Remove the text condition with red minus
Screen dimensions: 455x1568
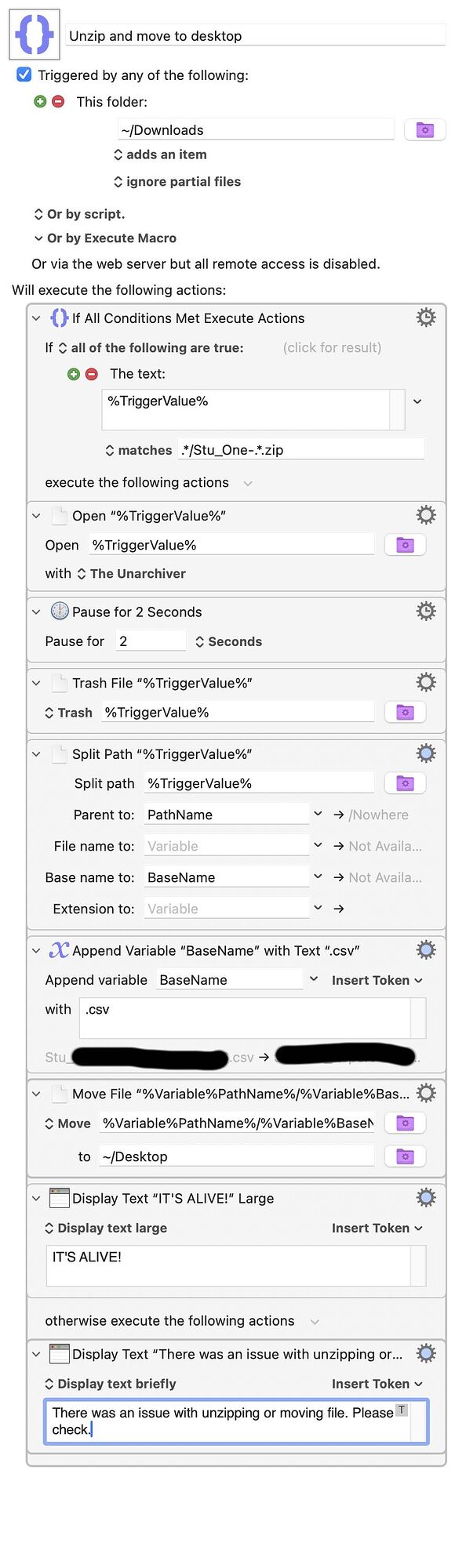coord(92,374)
